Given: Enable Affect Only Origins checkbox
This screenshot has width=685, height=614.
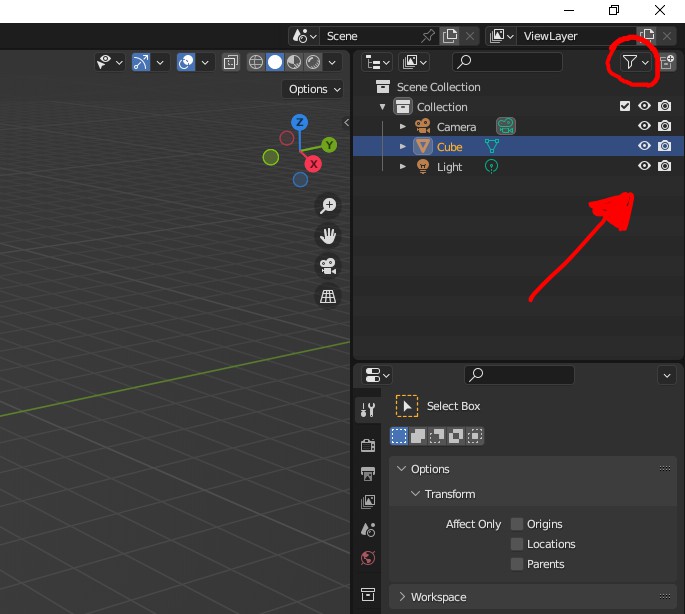Looking at the screenshot, I should click(517, 524).
